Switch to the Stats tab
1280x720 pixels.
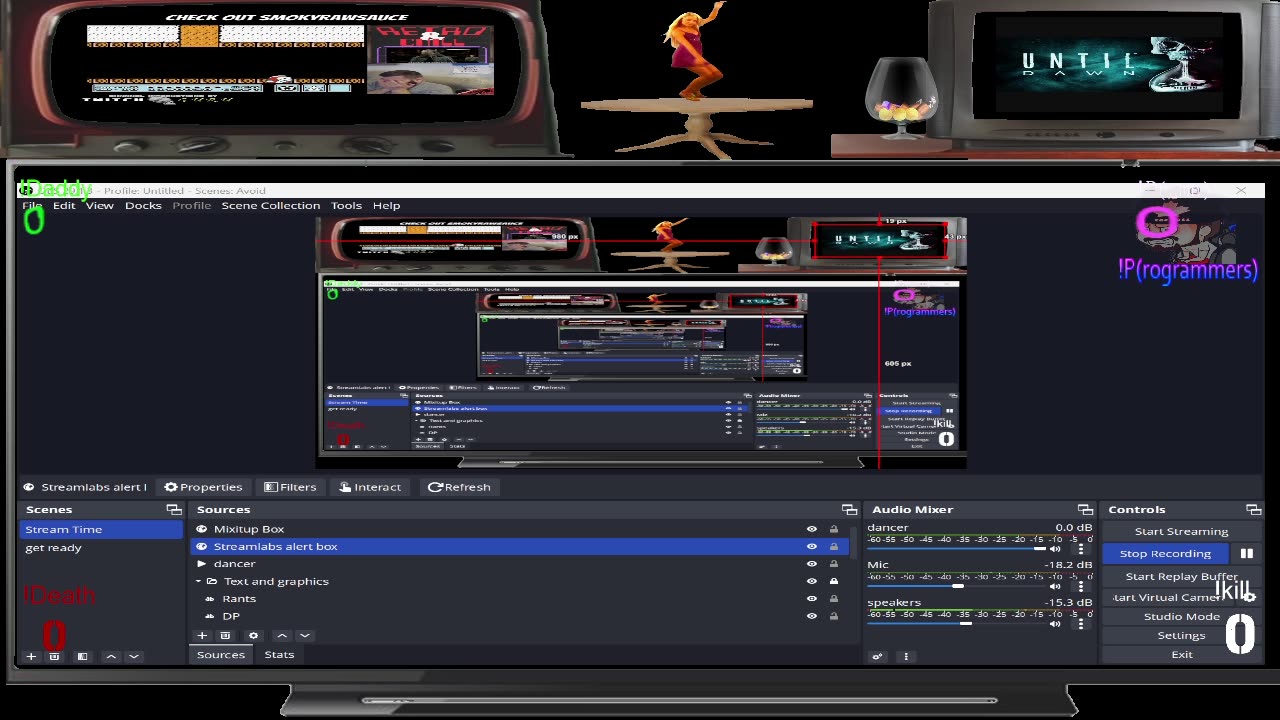pyautogui.click(x=279, y=655)
